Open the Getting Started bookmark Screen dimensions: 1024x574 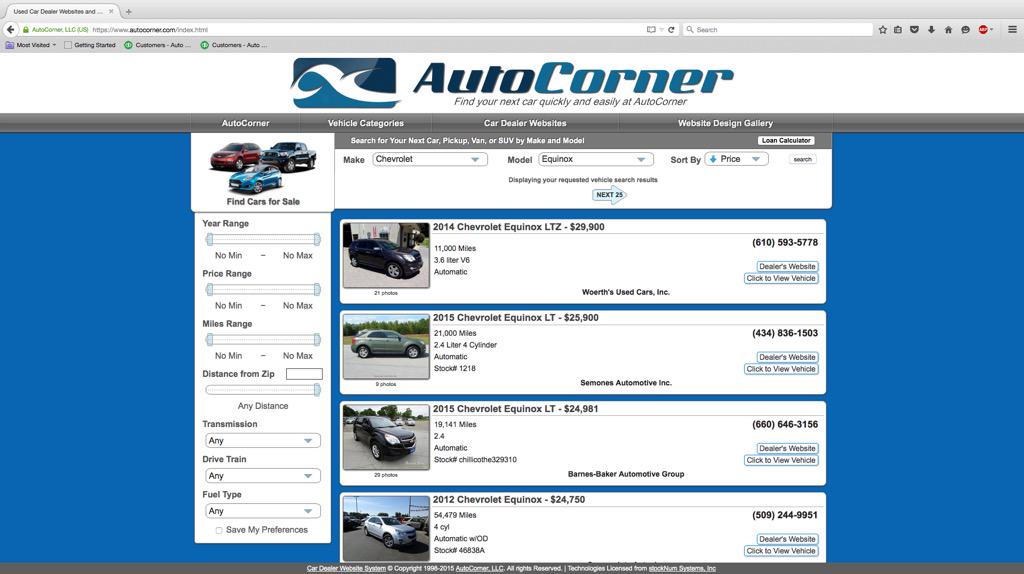click(89, 45)
